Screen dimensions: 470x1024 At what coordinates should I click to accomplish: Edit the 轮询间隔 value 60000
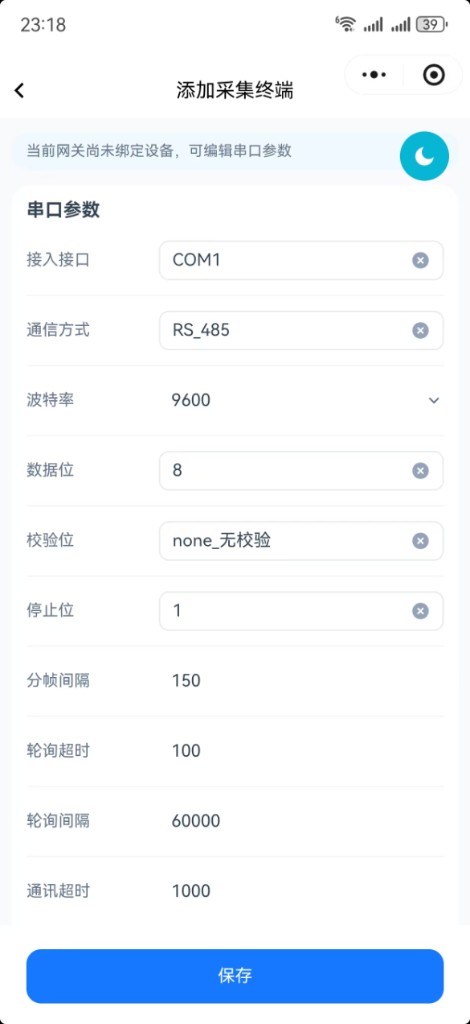click(x=196, y=821)
